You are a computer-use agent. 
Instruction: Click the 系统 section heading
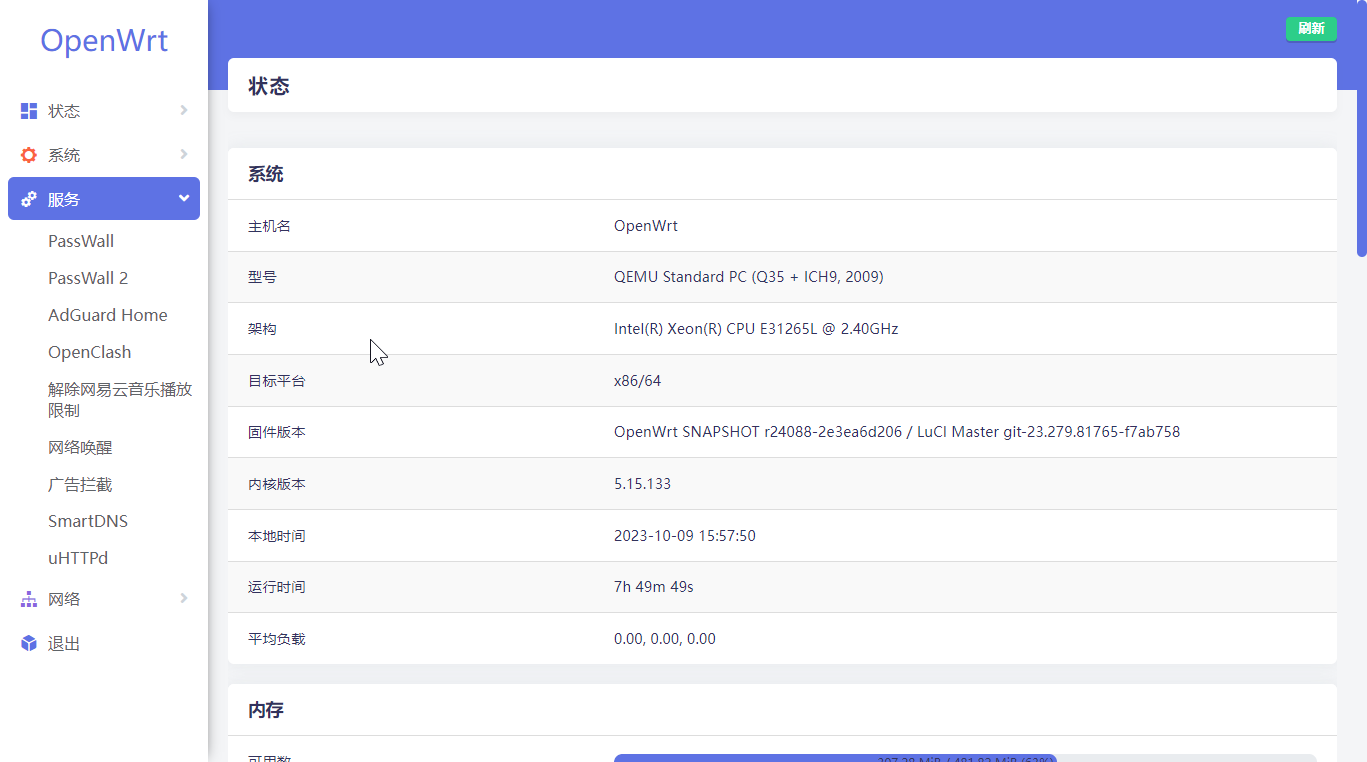click(266, 174)
